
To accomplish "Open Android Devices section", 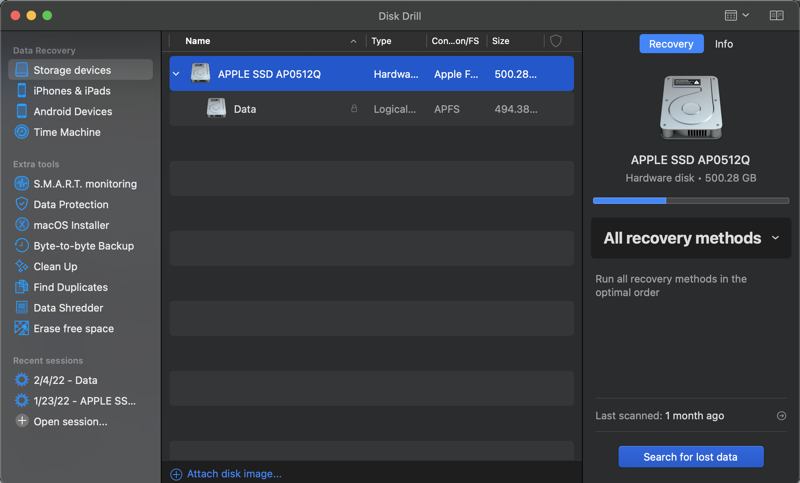I will [x=72, y=111].
